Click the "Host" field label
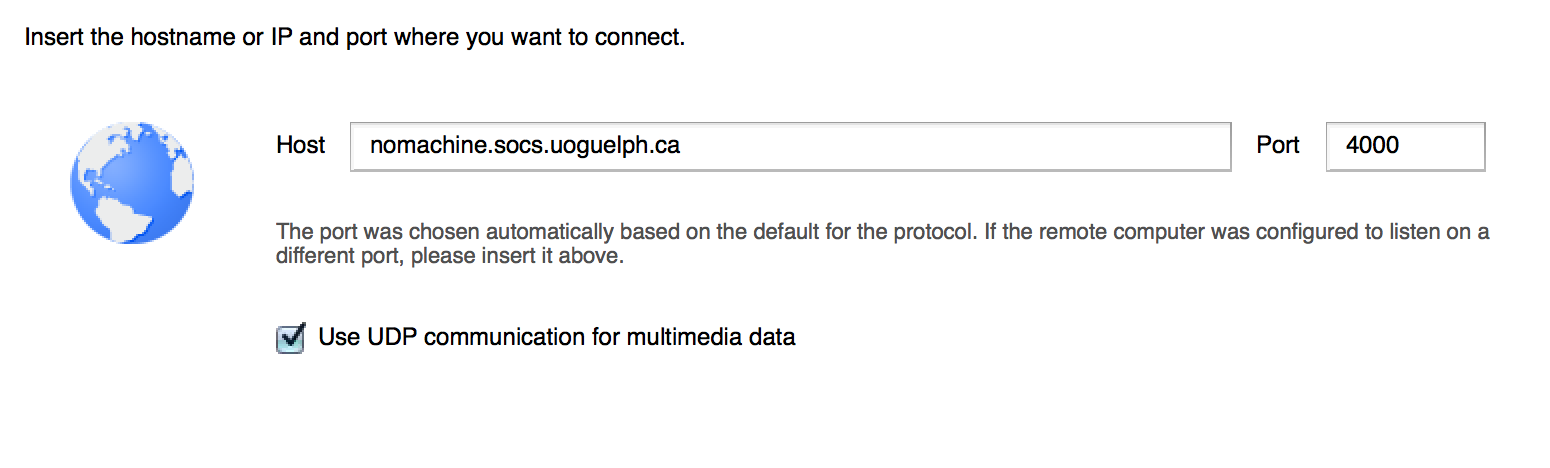This screenshot has width=1550, height=468. pos(300,145)
